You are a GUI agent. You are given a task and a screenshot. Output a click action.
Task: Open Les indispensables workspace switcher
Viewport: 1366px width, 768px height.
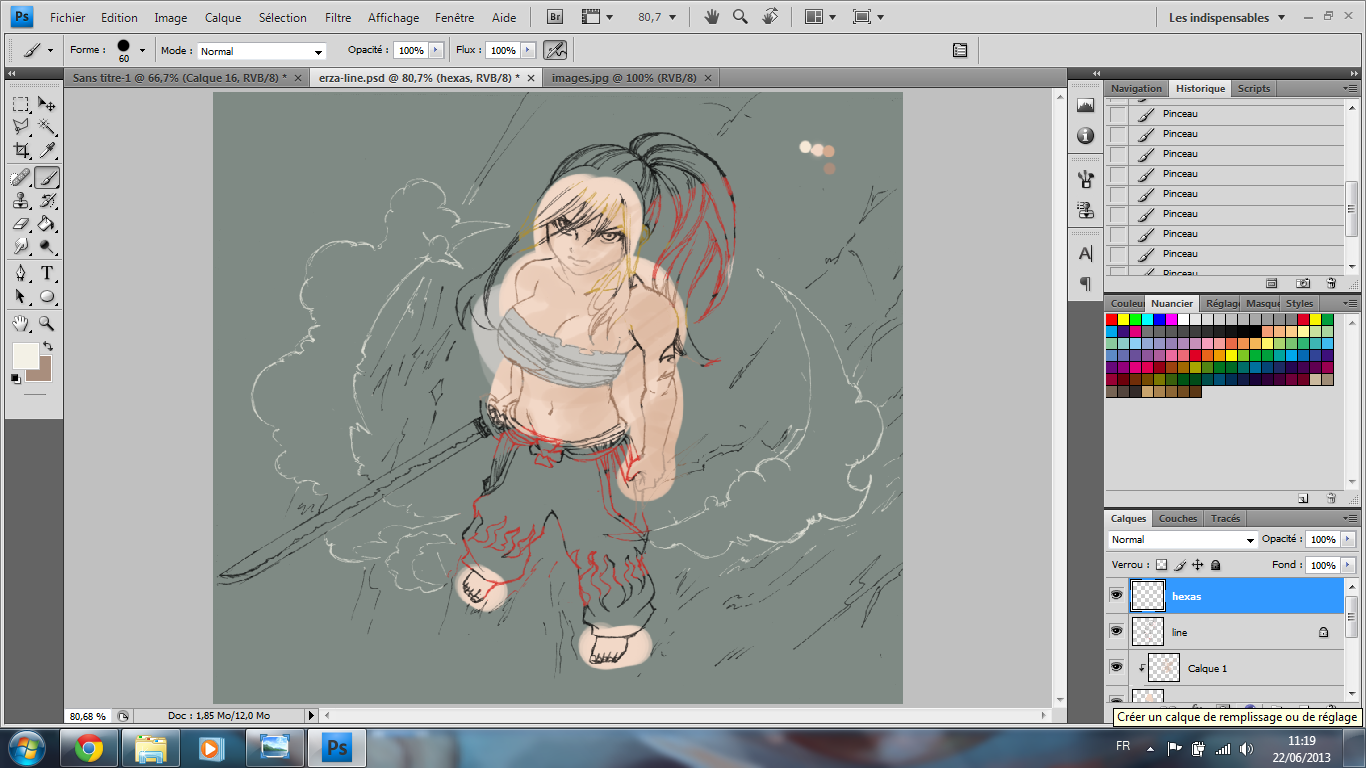tap(1227, 17)
